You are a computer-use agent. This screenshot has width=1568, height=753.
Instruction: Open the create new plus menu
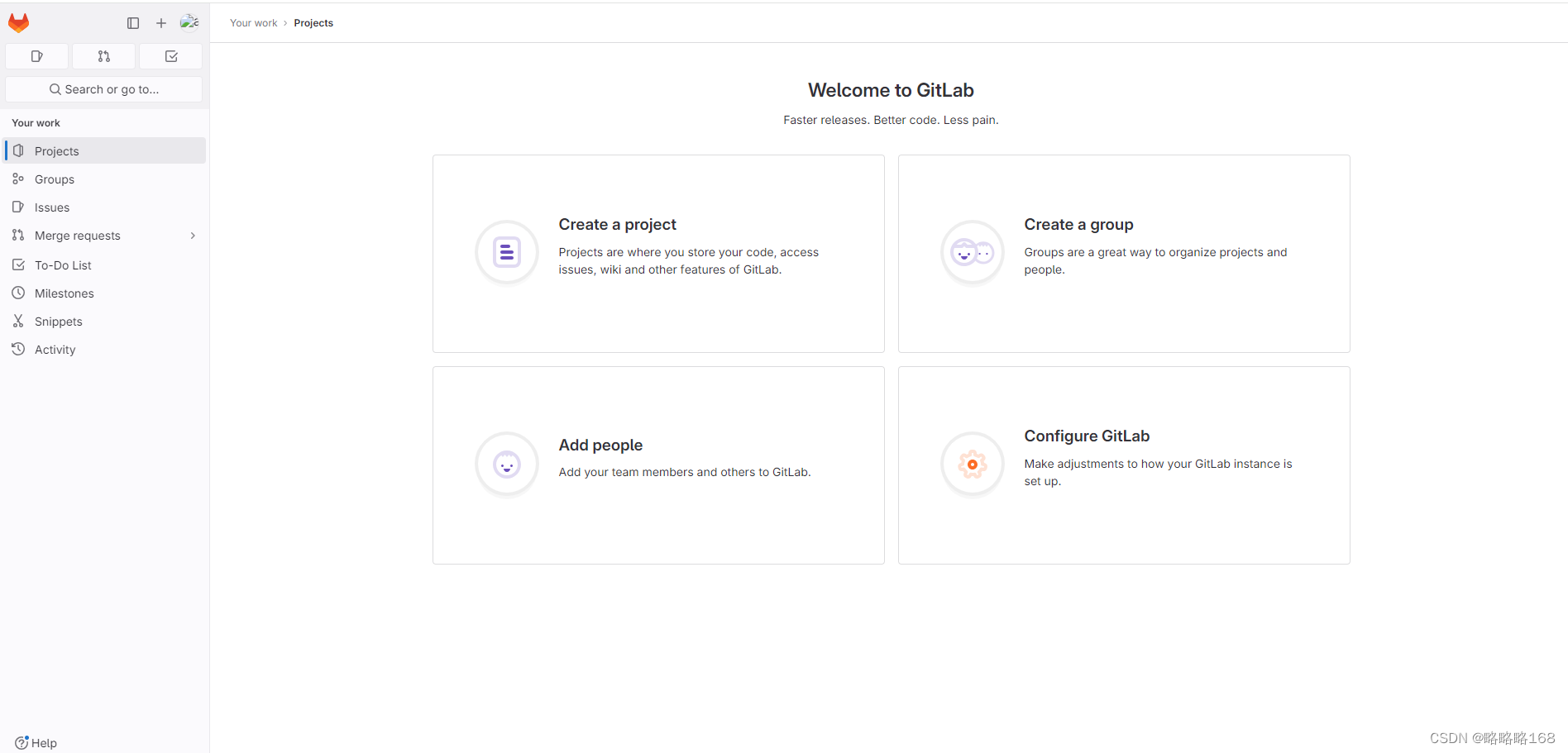(161, 23)
